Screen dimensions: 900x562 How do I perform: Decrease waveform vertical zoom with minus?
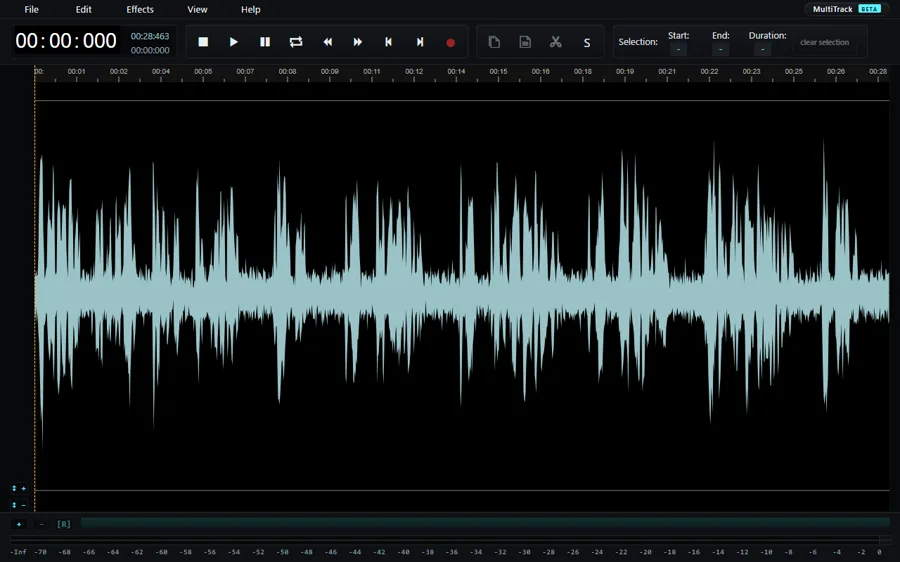tap(19, 505)
